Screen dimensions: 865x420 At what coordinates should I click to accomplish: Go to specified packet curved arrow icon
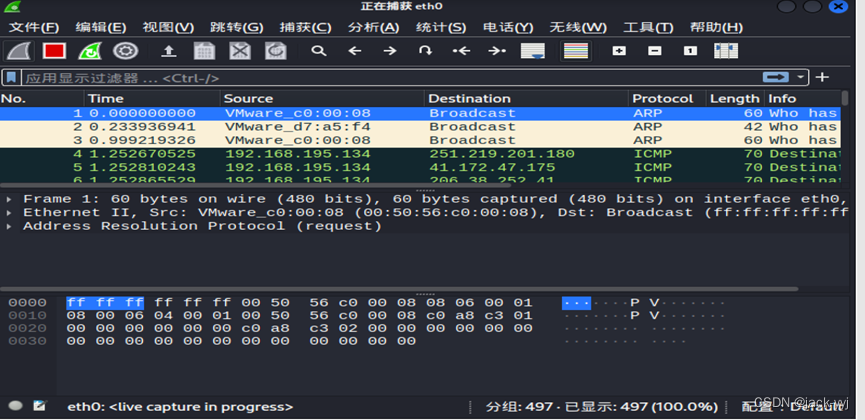[x=425, y=51]
